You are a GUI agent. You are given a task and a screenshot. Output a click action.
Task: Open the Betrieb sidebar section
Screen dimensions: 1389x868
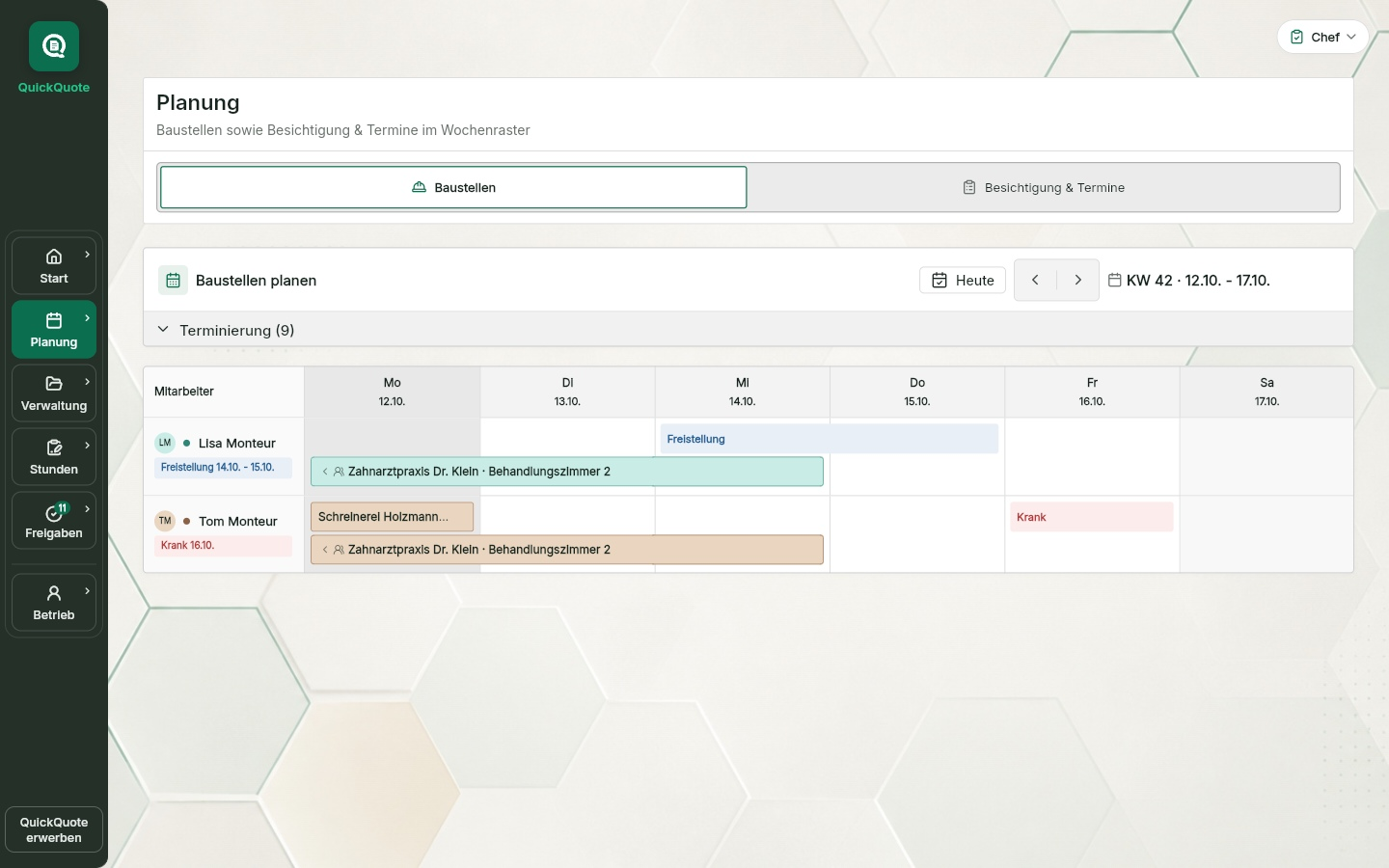(x=54, y=602)
